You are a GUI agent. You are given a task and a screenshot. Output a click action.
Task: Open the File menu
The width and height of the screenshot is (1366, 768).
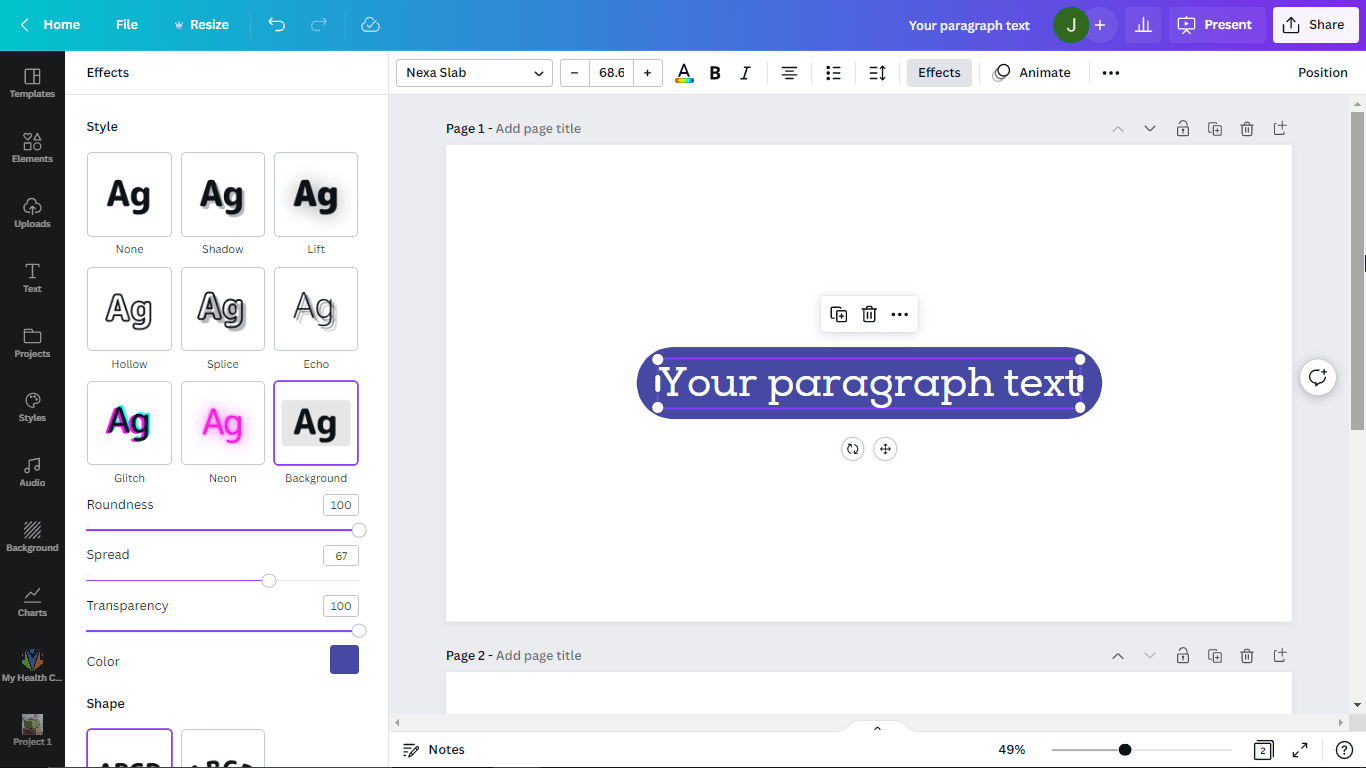click(126, 24)
